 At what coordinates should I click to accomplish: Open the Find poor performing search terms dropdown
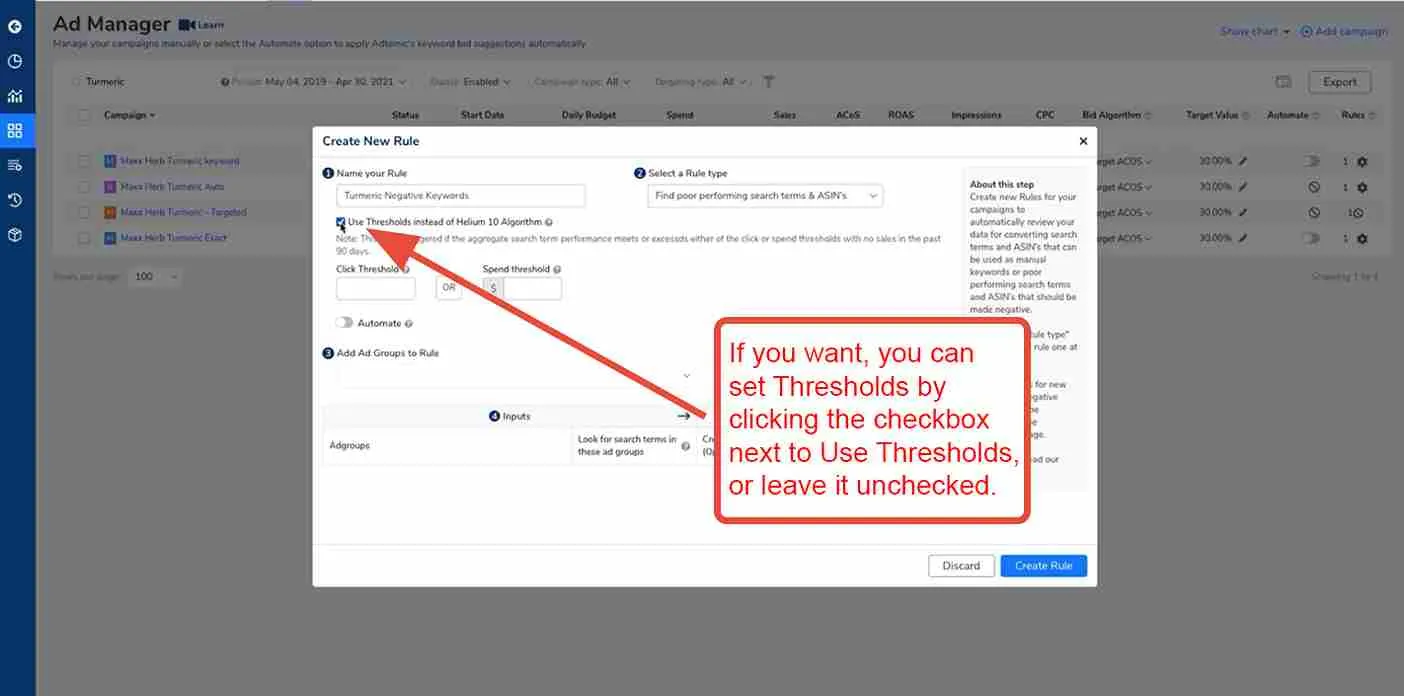[764, 195]
